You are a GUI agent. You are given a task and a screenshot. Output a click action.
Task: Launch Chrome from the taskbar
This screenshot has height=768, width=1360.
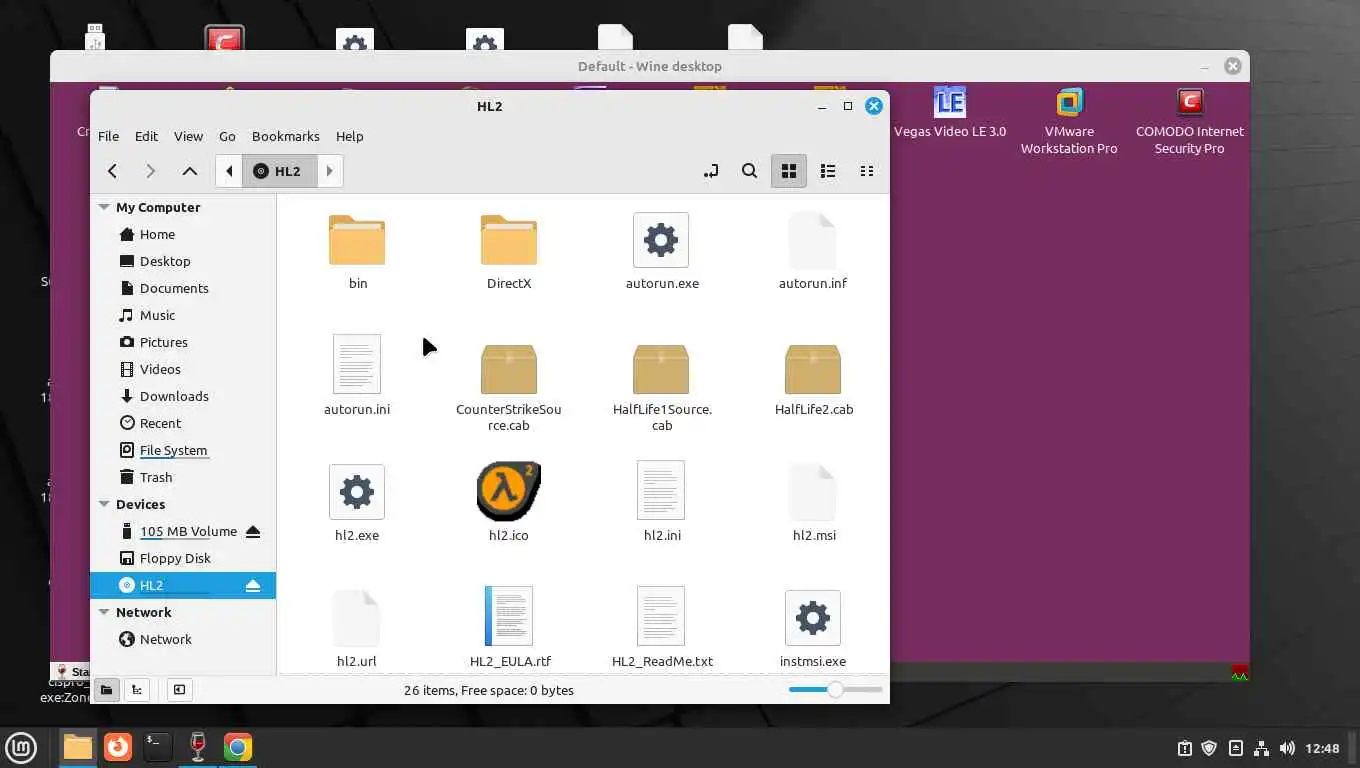tap(238, 747)
